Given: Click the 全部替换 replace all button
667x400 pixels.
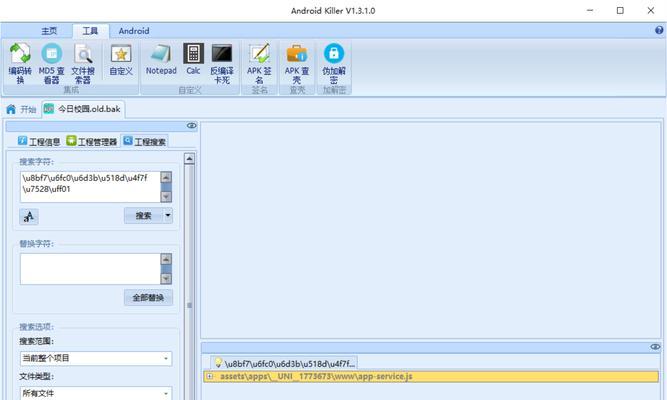Looking at the screenshot, I should click(x=148, y=297).
